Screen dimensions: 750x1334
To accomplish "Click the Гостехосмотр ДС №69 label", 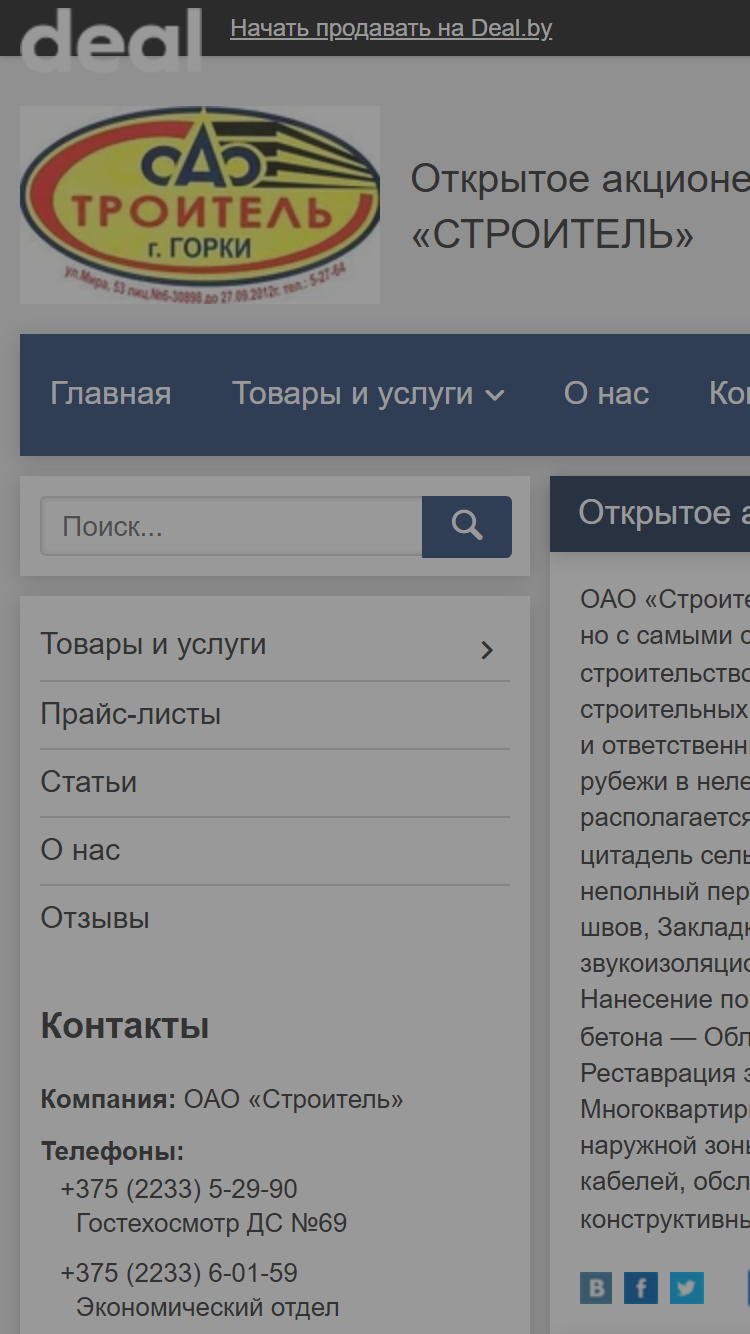I will click(212, 1223).
